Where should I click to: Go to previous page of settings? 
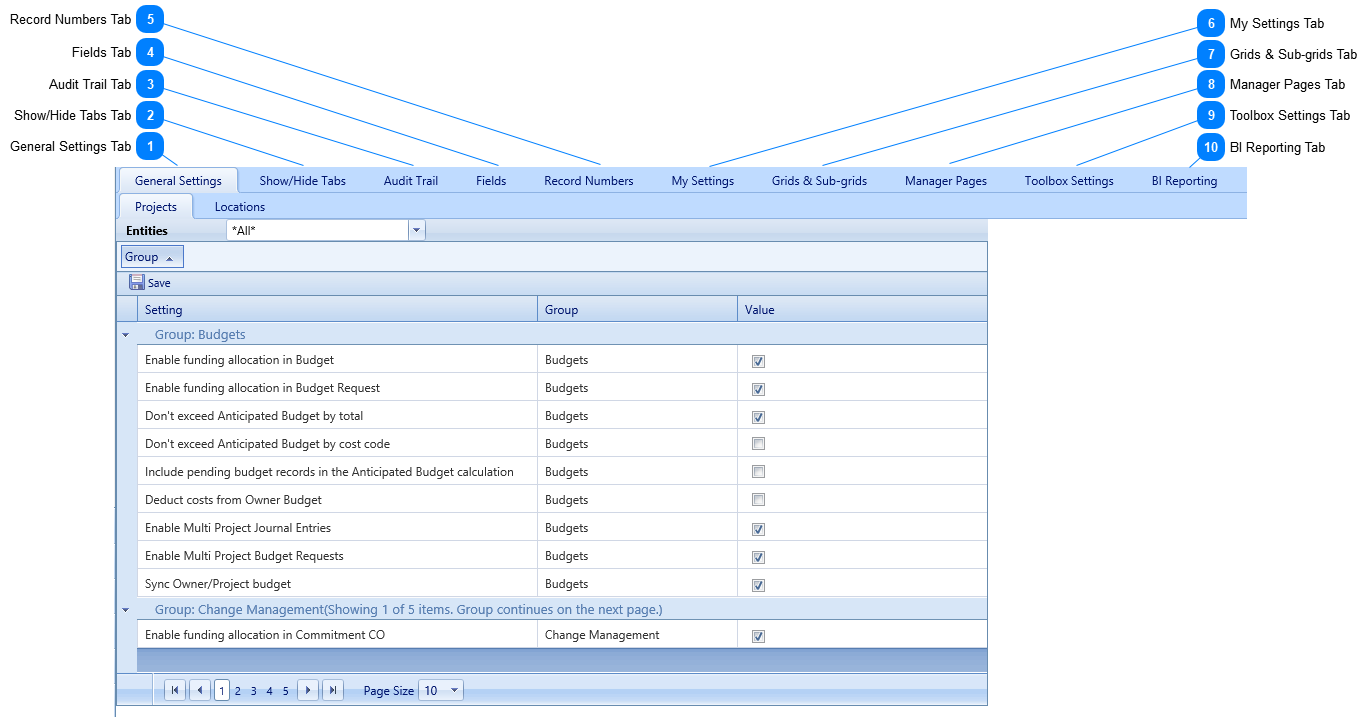(200, 690)
